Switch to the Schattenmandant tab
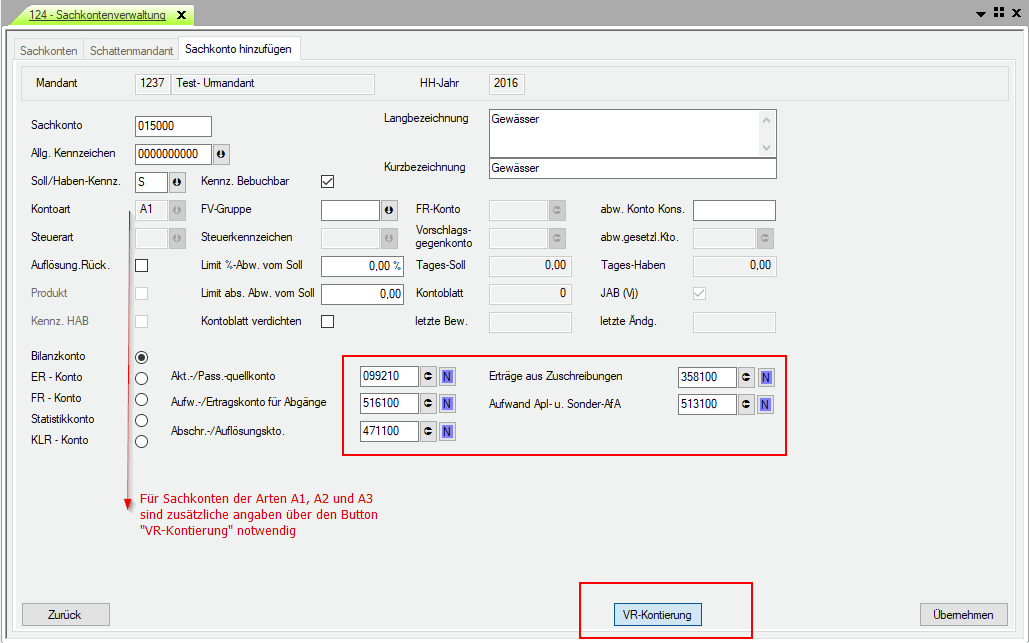1029x643 pixels. (131, 50)
